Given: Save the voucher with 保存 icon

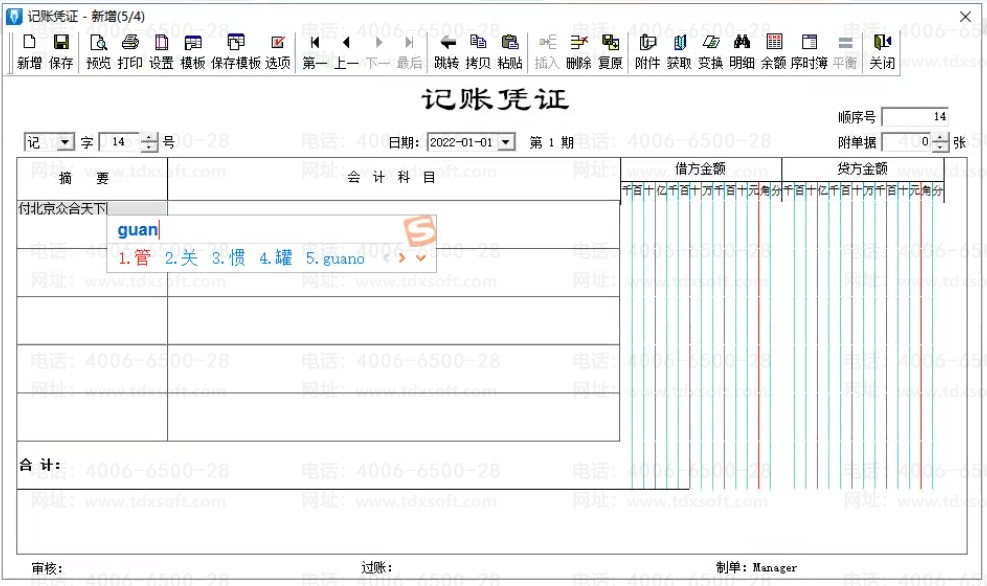Looking at the screenshot, I should [61, 51].
